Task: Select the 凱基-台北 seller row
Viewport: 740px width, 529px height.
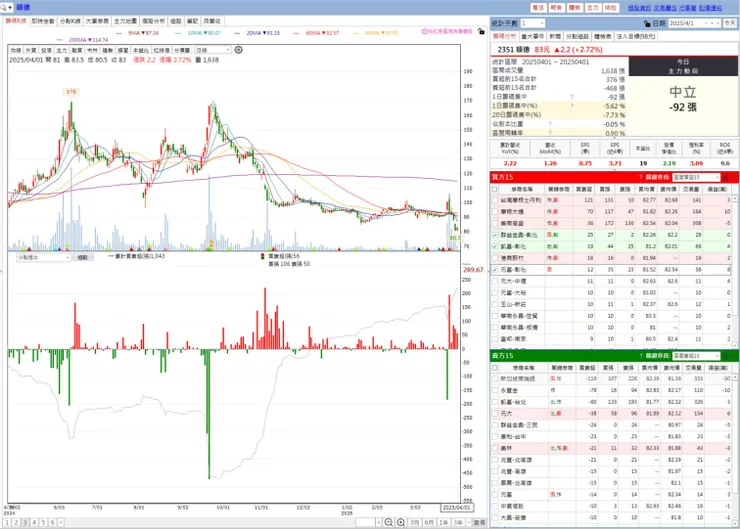Action: click(x=611, y=402)
